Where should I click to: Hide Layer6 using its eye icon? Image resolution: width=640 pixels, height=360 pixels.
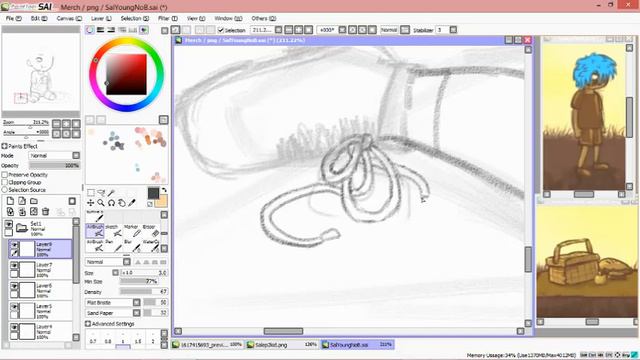[14, 286]
